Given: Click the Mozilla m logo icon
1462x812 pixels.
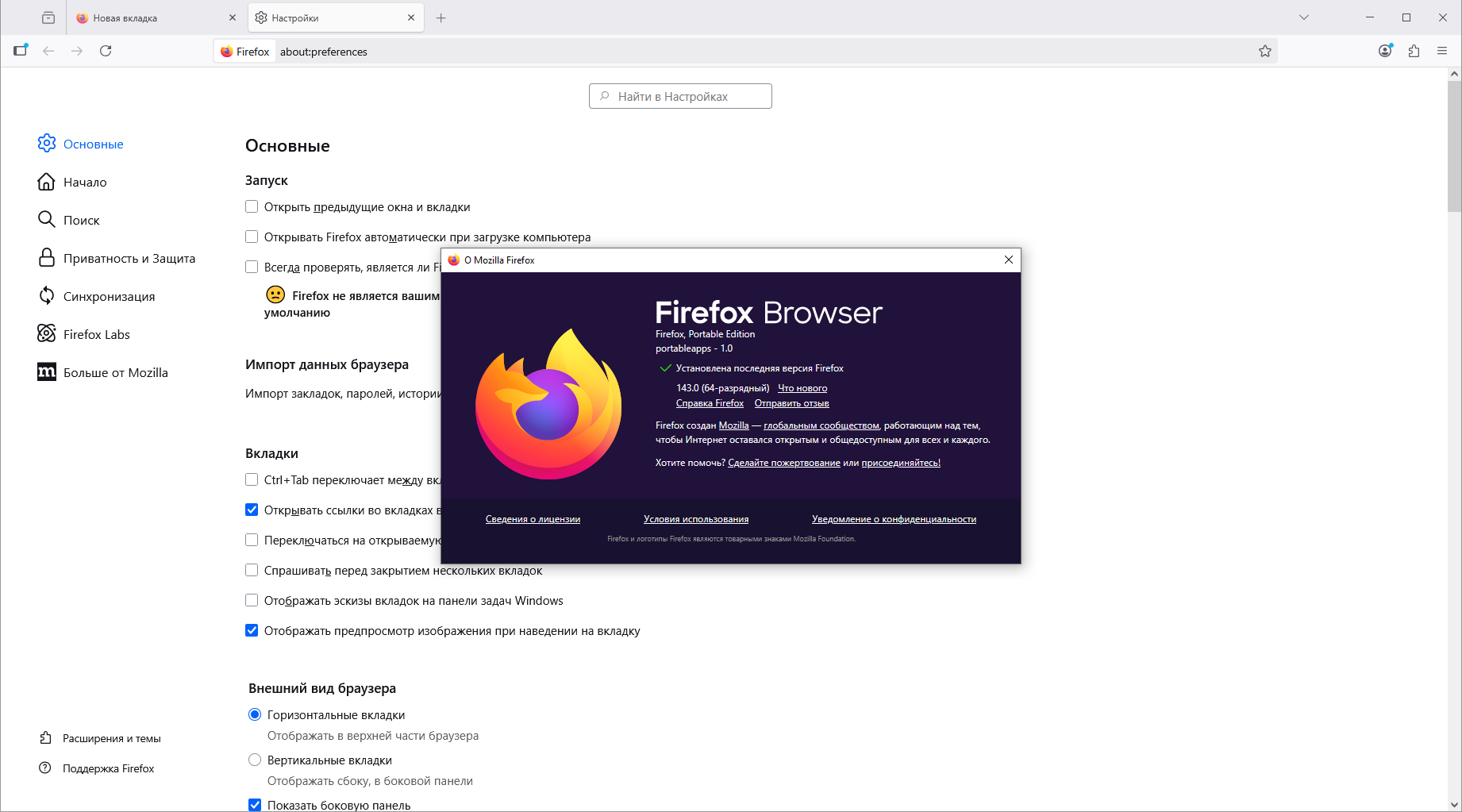Looking at the screenshot, I should pos(47,371).
